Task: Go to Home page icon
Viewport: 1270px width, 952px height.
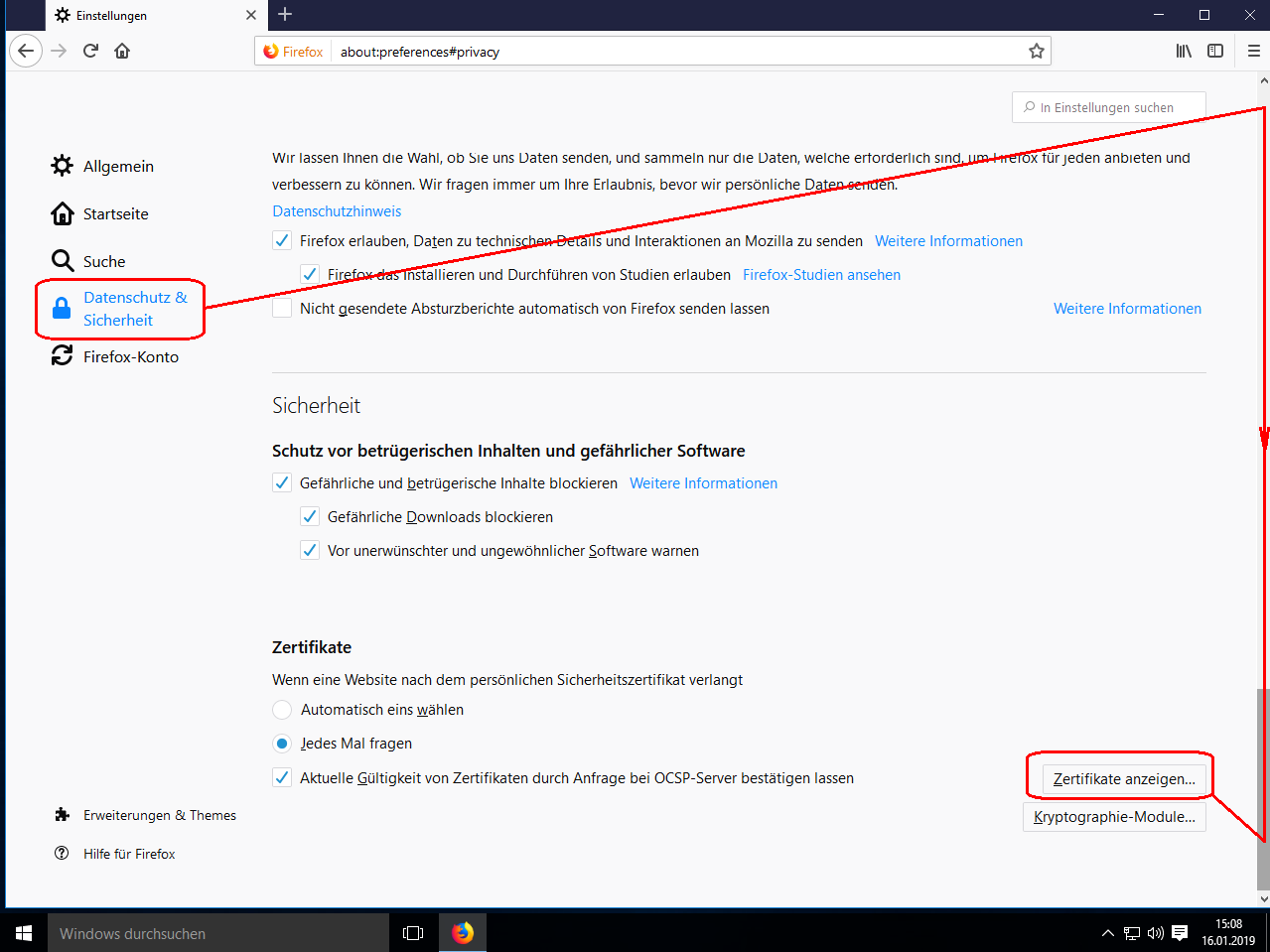Action: click(x=122, y=51)
